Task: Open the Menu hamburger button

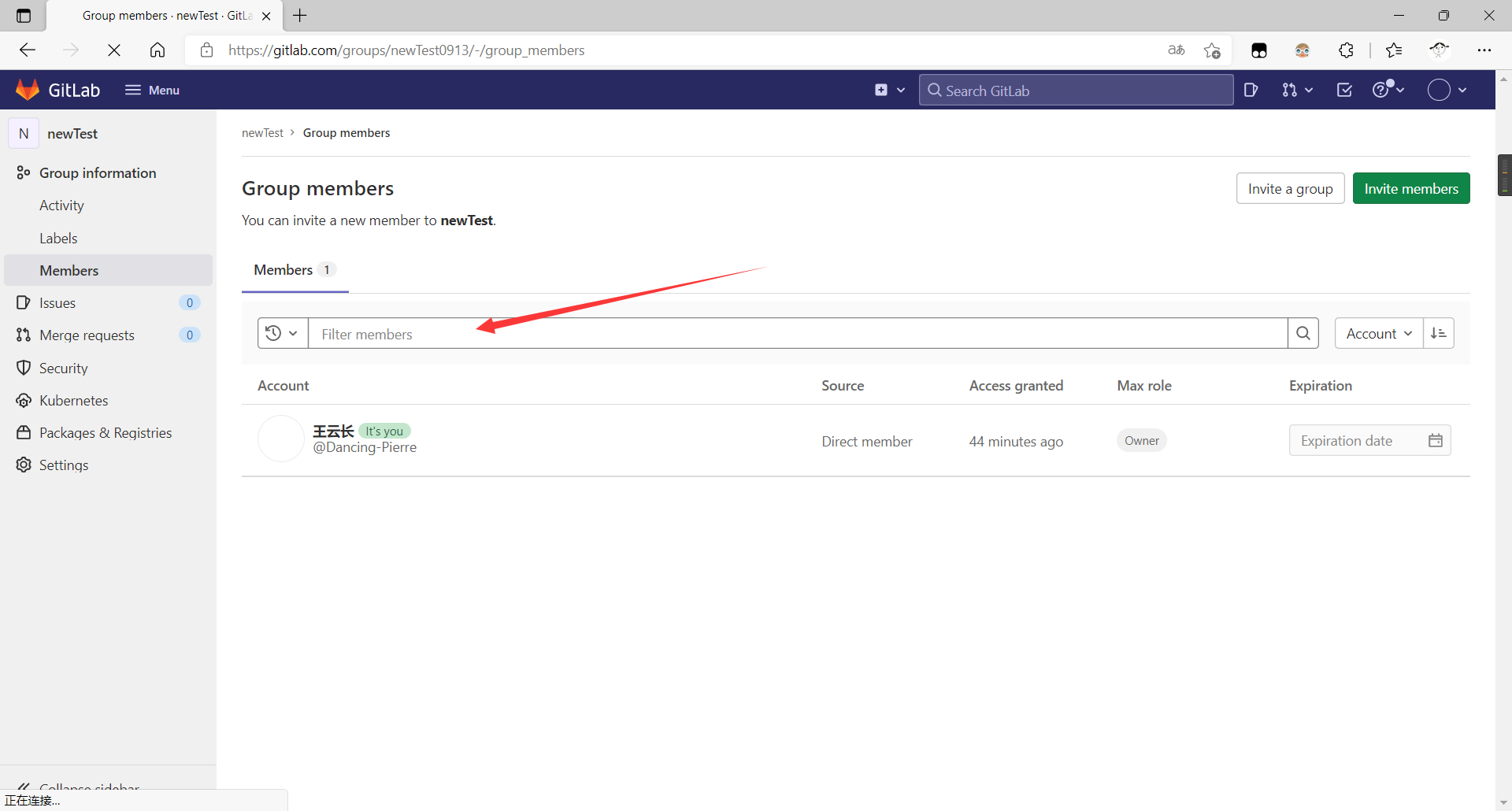Action: click(152, 90)
